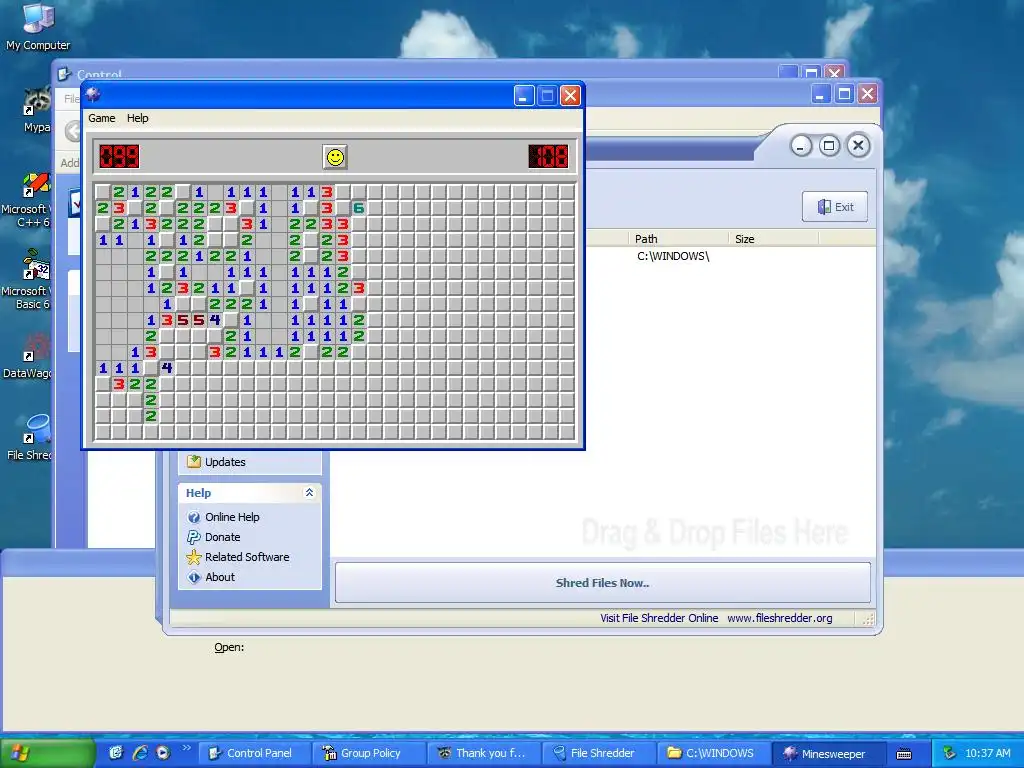
Task: Click the Donate link in File Shredder
Action: 223,537
